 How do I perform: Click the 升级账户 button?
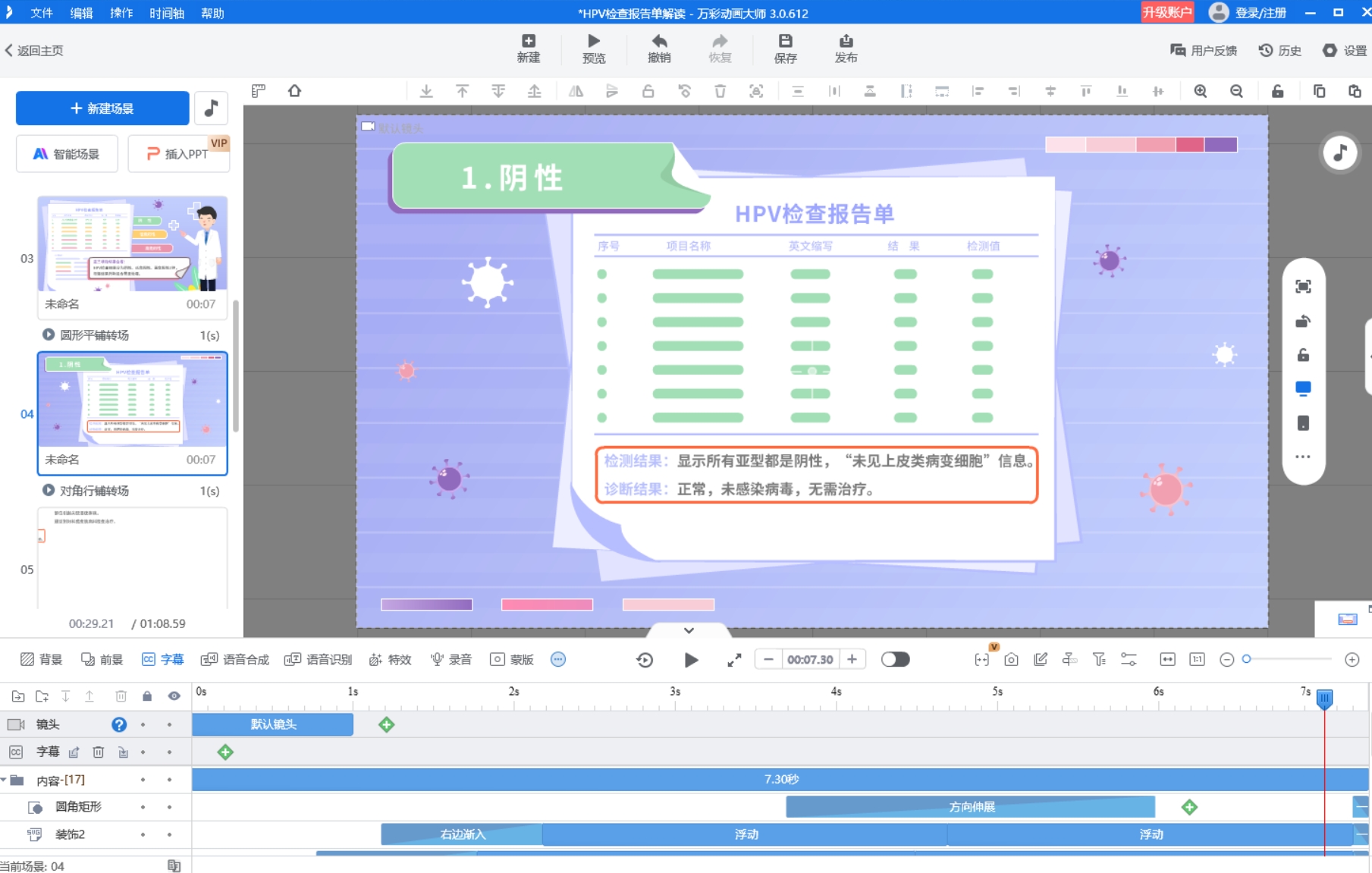pos(1167,12)
